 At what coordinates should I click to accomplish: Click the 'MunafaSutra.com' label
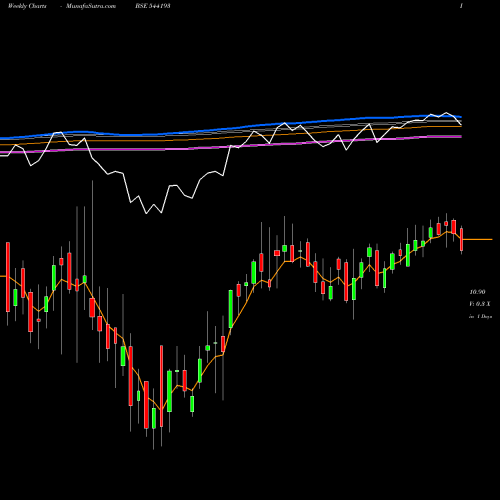coord(91,6)
